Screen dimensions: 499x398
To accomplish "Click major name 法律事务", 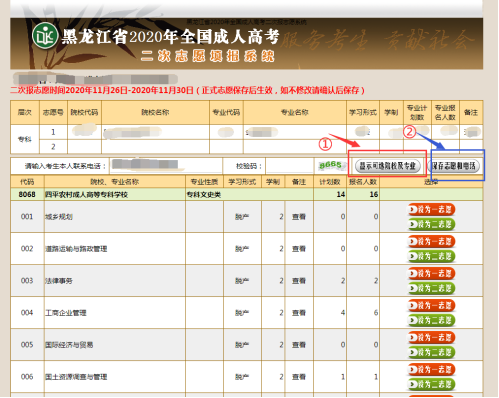I will [59, 281].
